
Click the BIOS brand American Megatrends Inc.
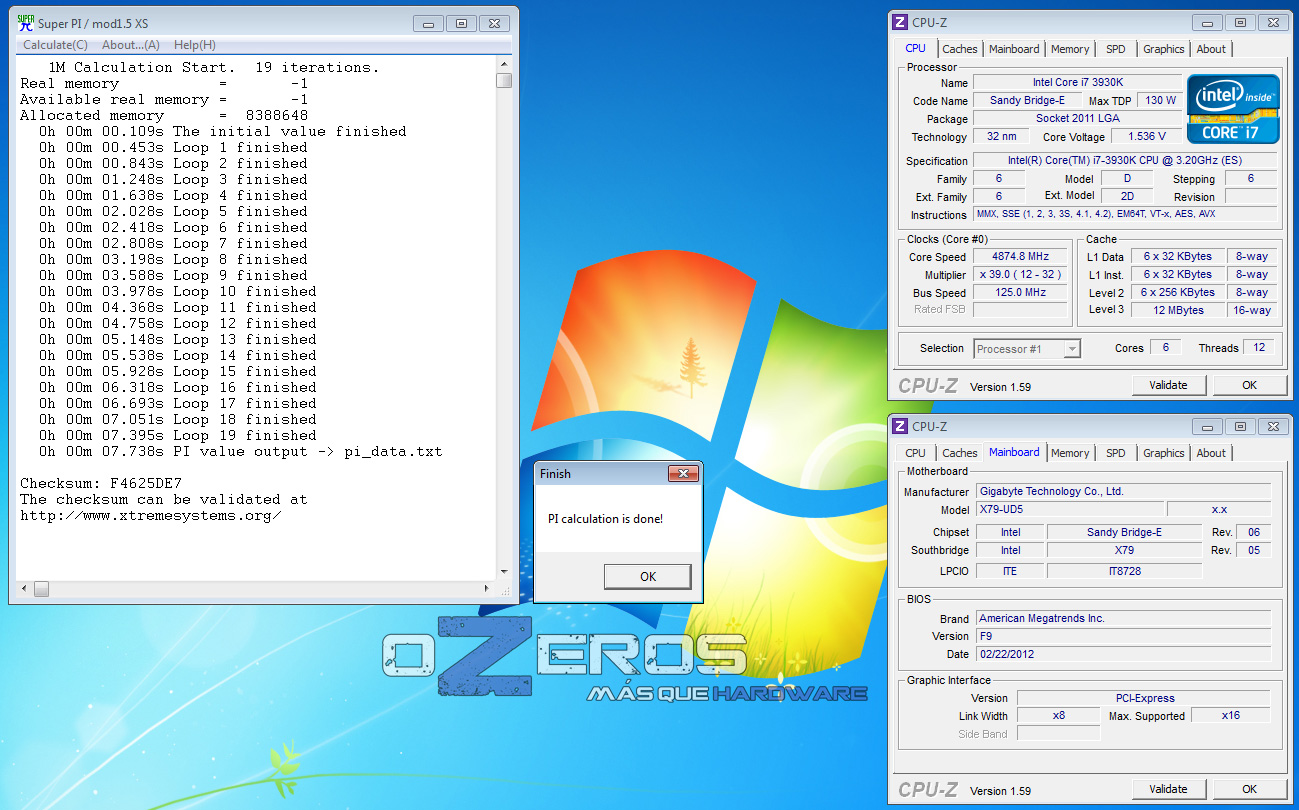tap(1122, 618)
